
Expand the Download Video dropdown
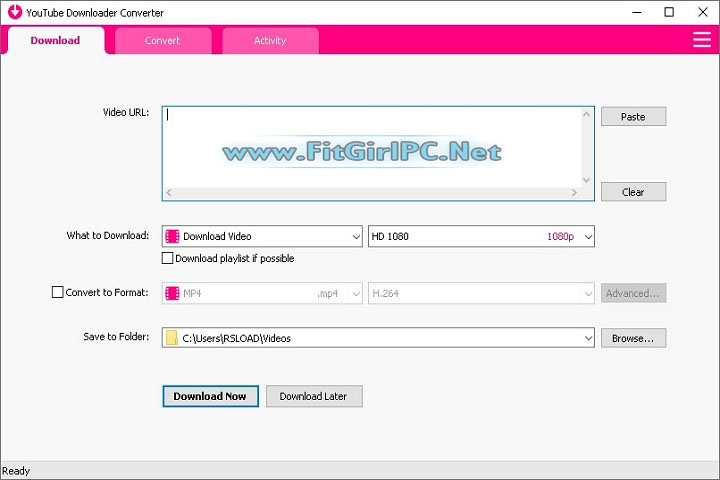(x=356, y=237)
